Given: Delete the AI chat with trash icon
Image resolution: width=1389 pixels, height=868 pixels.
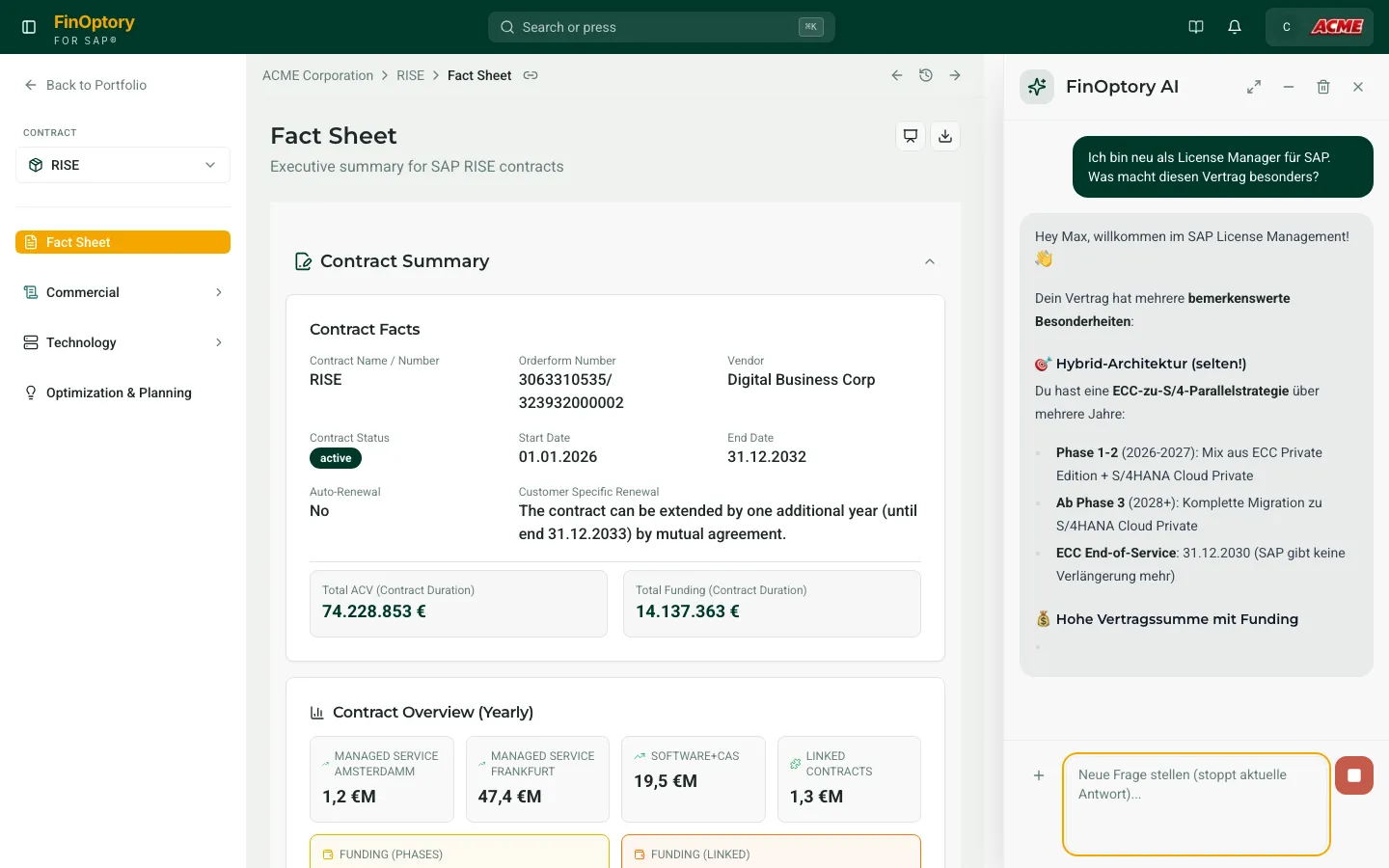Looking at the screenshot, I should [1323, 87].
